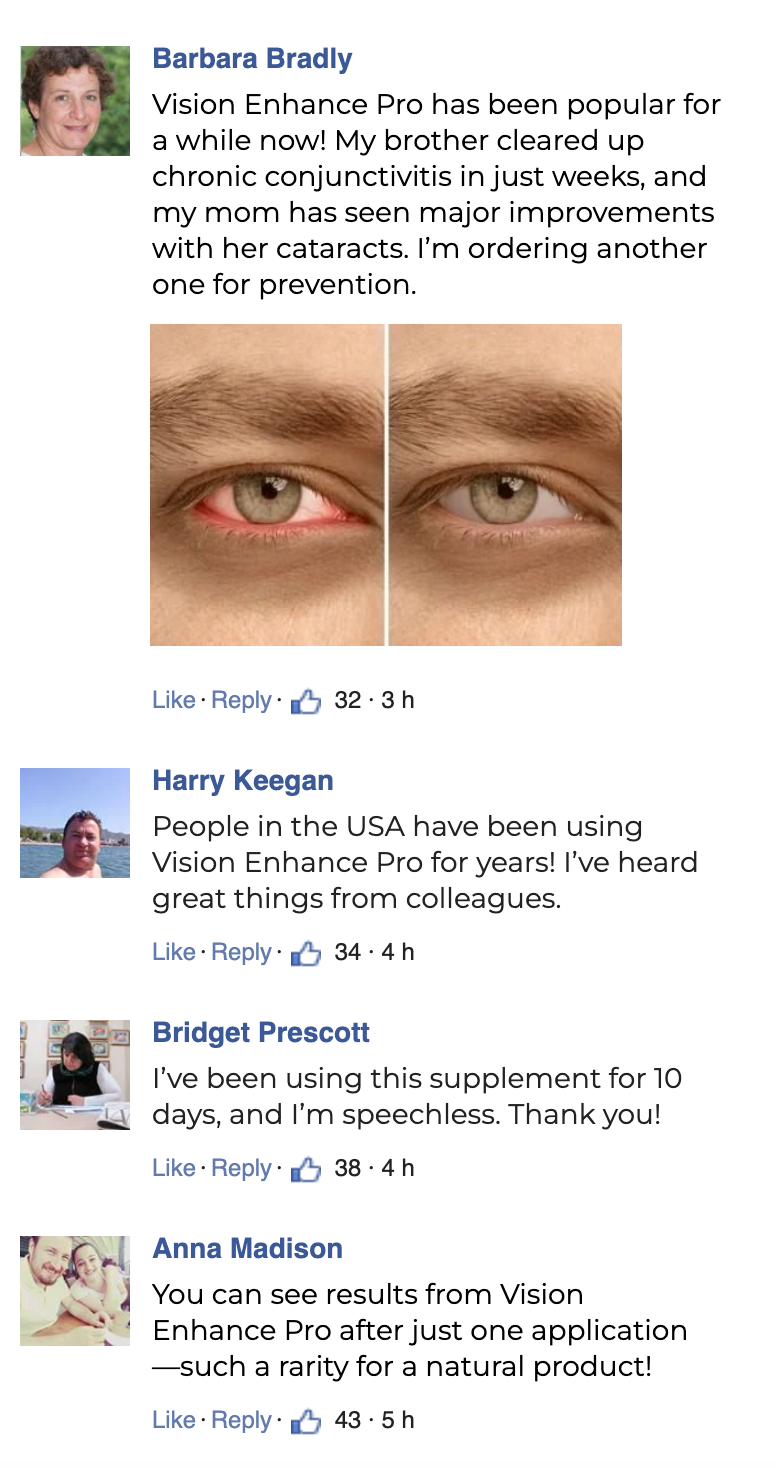Reply to Bridget Prescott's comment

(x=241, y=1168)
